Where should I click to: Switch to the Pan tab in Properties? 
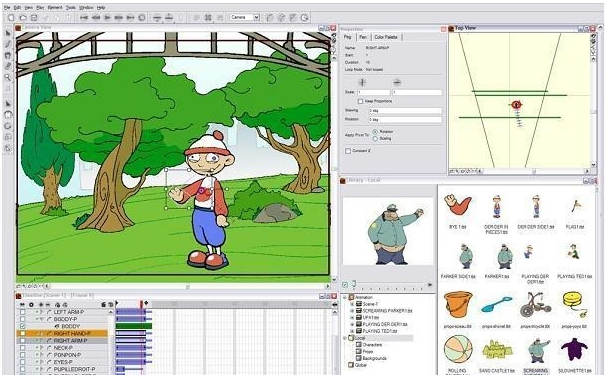[x=363, y=37]
